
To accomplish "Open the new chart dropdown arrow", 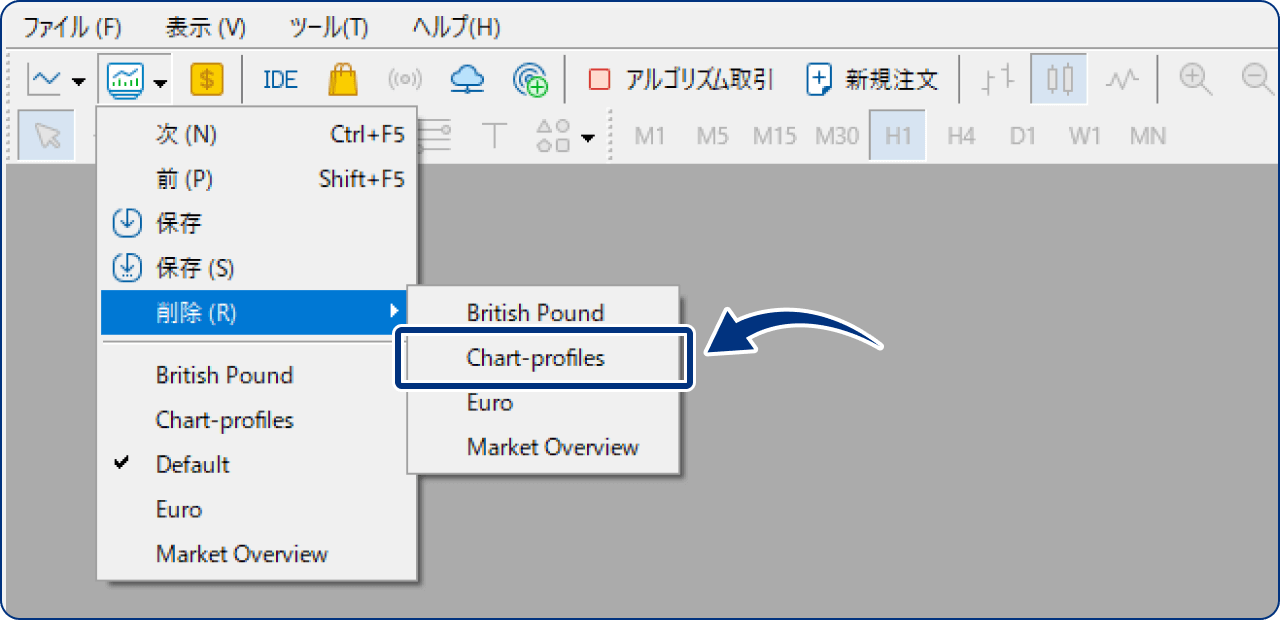I will (78, 80).
